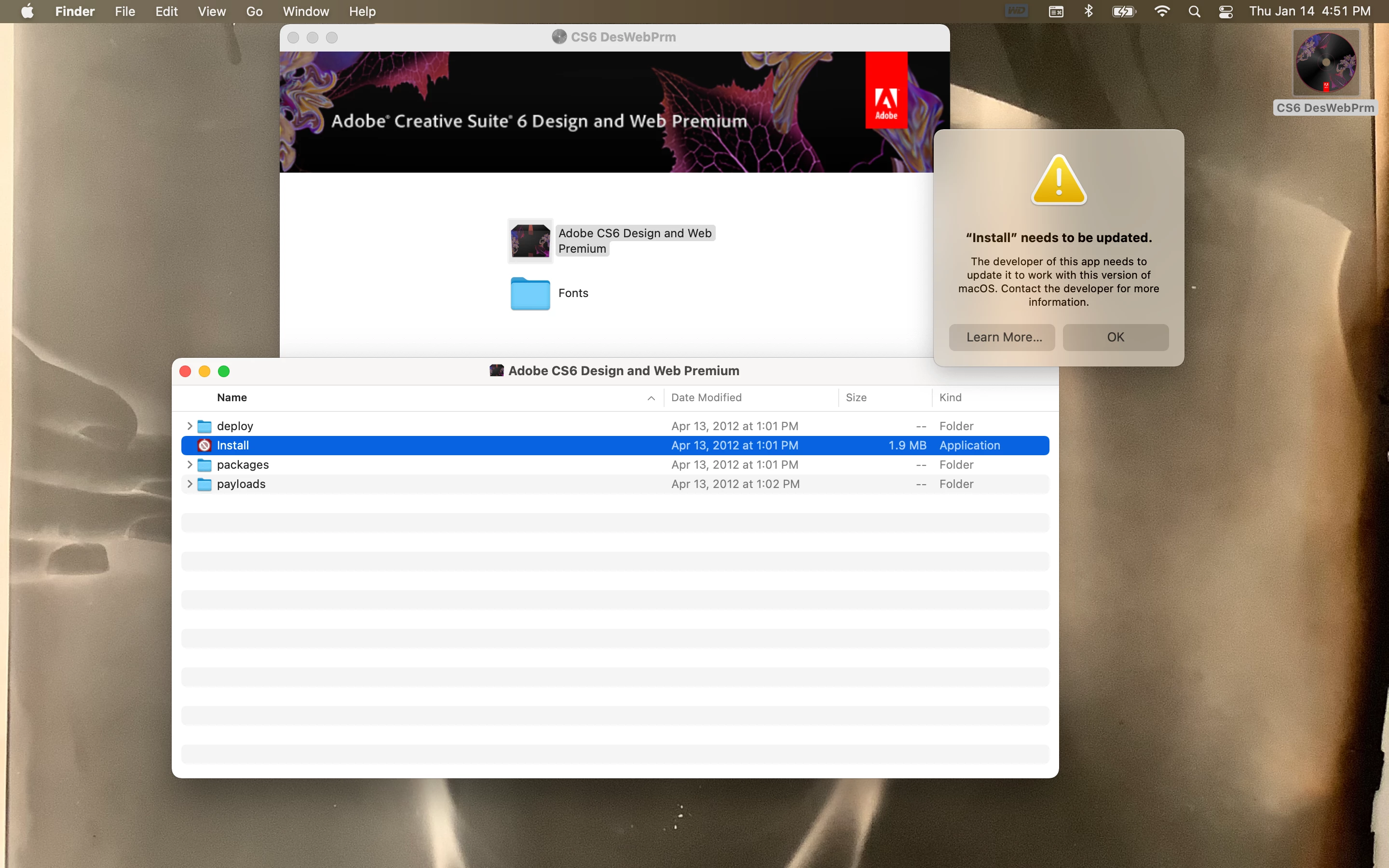
Task: Sort by the Date Modified column
Action: pyautogui.click(x=706, y=398)
